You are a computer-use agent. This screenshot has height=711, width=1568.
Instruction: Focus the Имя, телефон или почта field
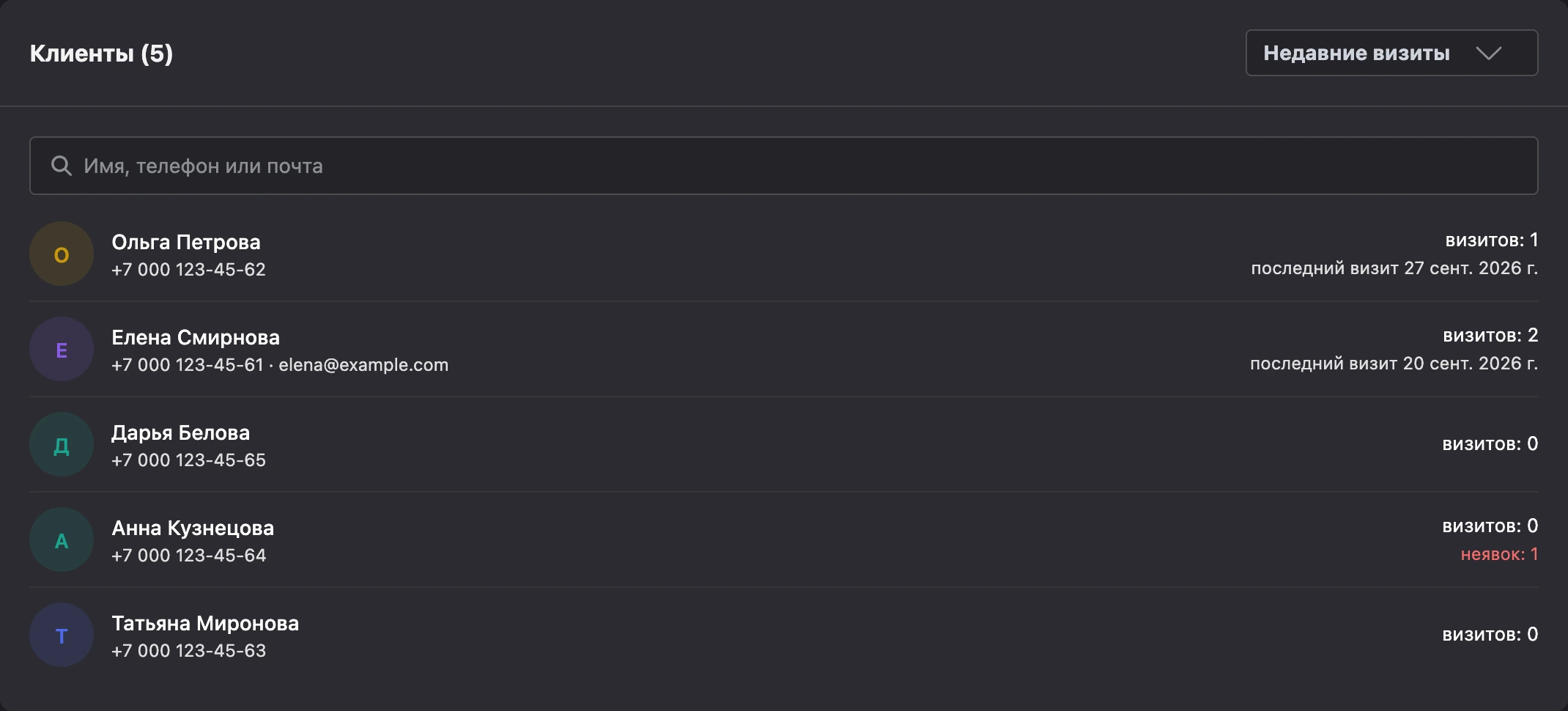(783, 166)
